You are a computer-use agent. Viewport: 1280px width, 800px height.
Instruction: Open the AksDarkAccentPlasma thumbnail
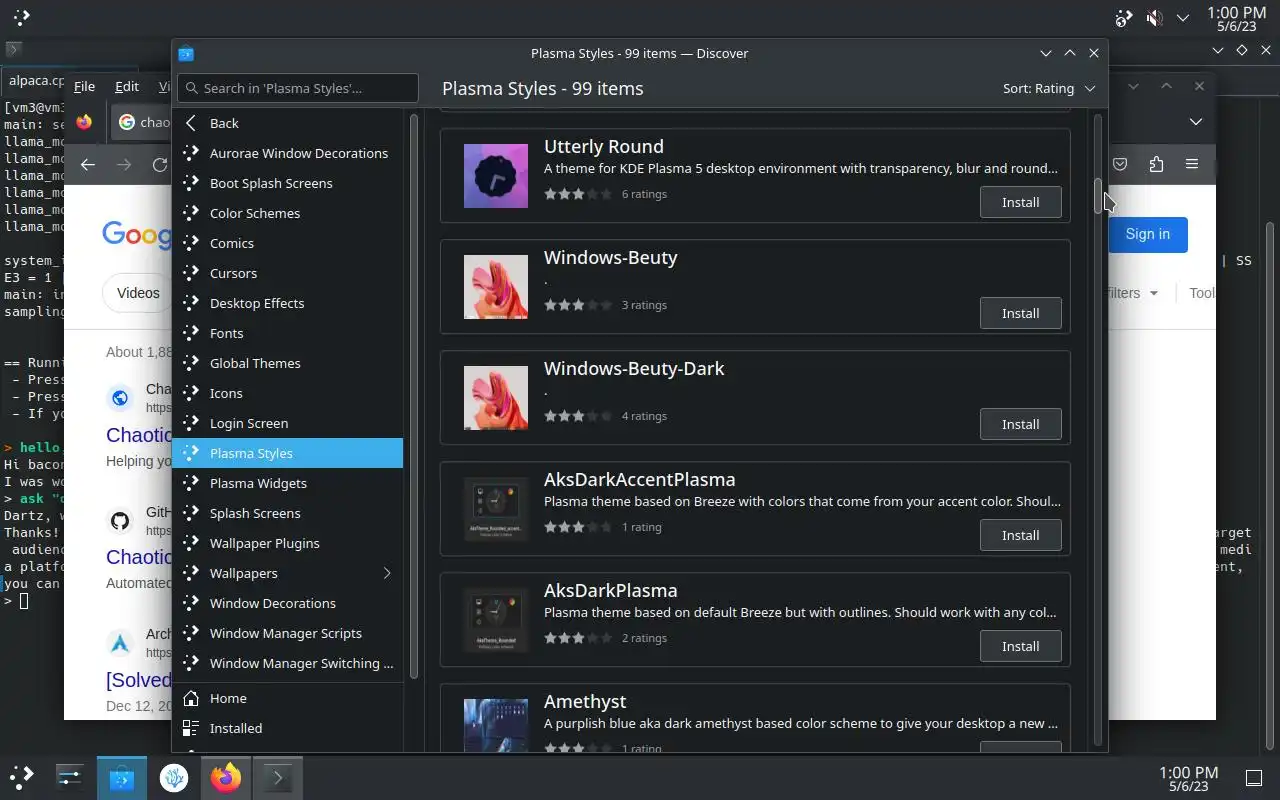coord(496,509)
